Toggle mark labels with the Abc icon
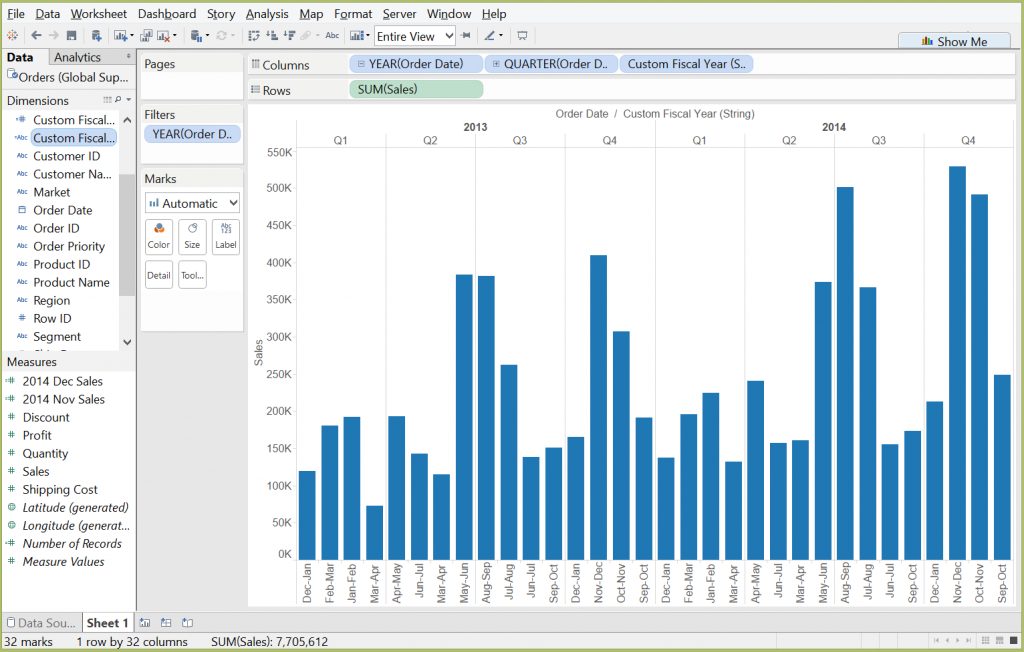Viewport: 1024px width, 652px height. (332, 36)
